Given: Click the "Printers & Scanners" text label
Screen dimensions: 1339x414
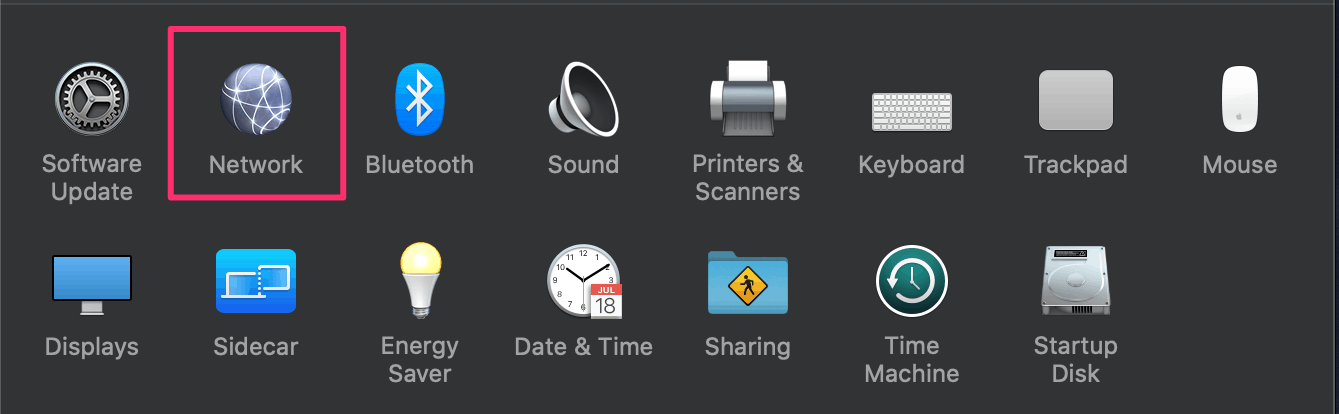Looking at the screenshot, I should click(748, 178).
